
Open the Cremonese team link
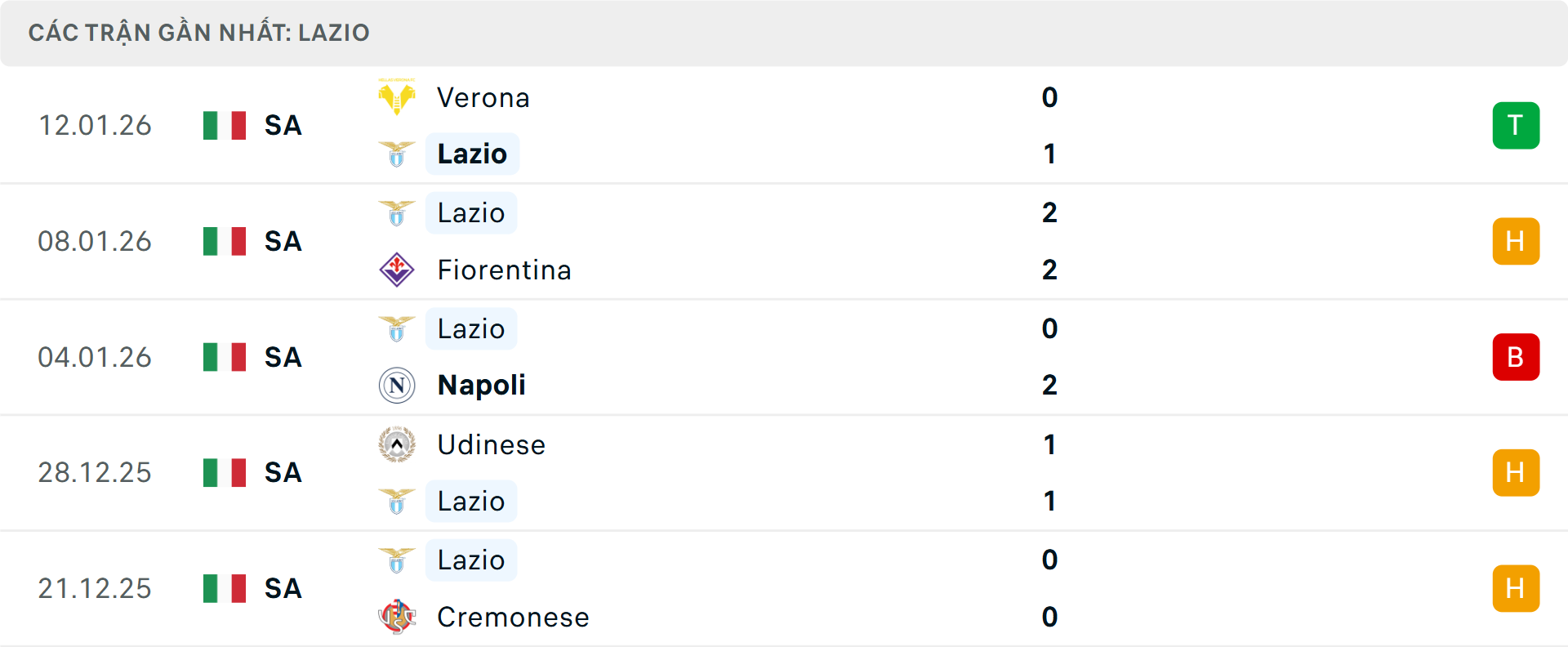coord(513,617)
